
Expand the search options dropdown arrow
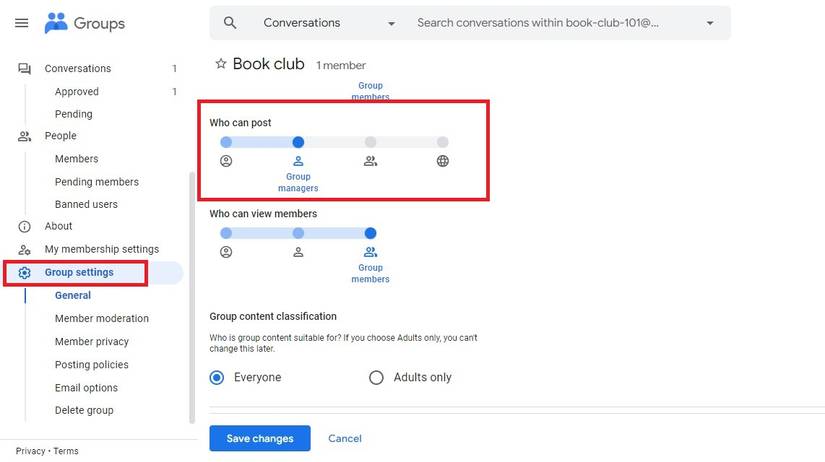pyautogui.click(x=710, y=23)
